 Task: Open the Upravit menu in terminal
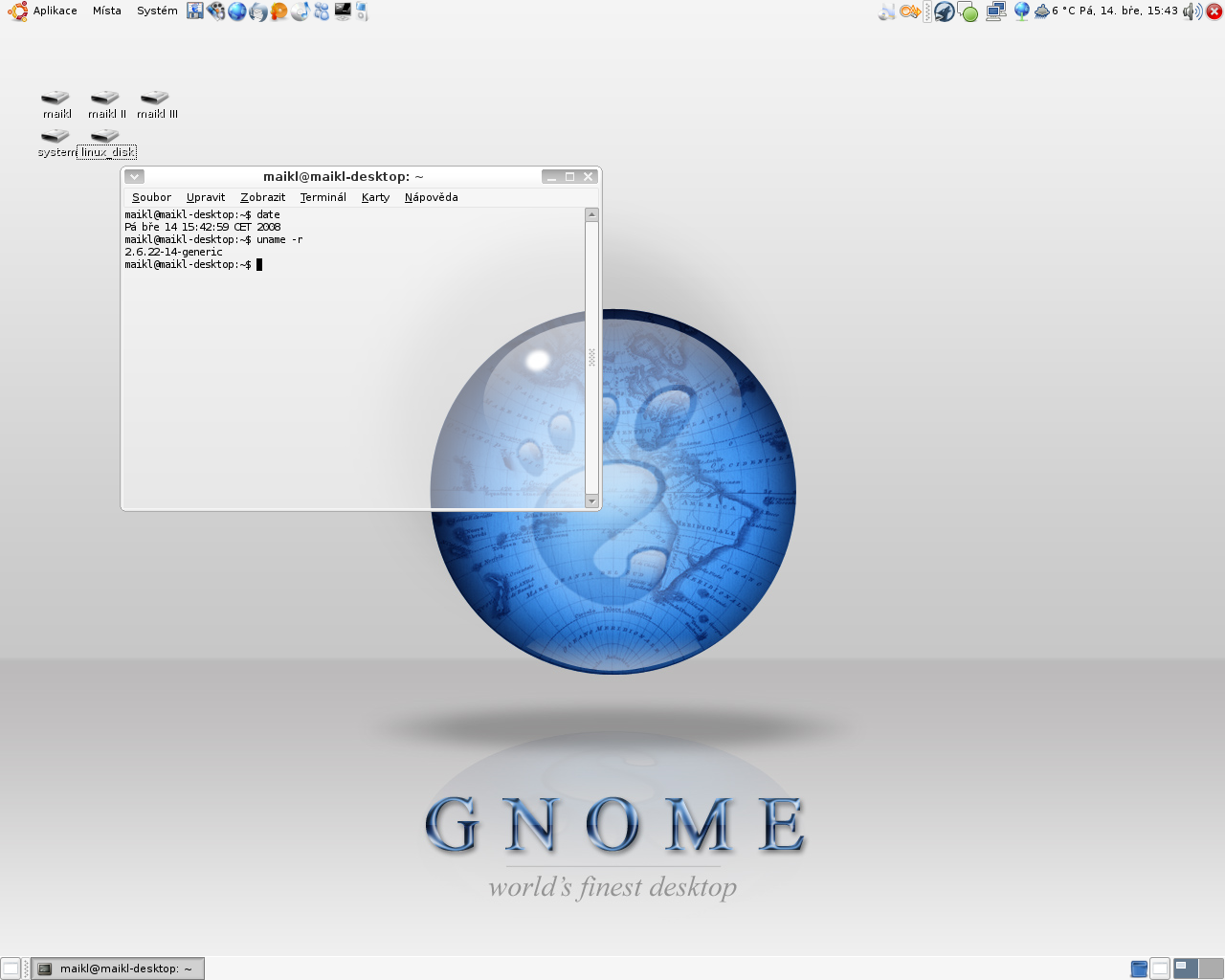(206, 197)
